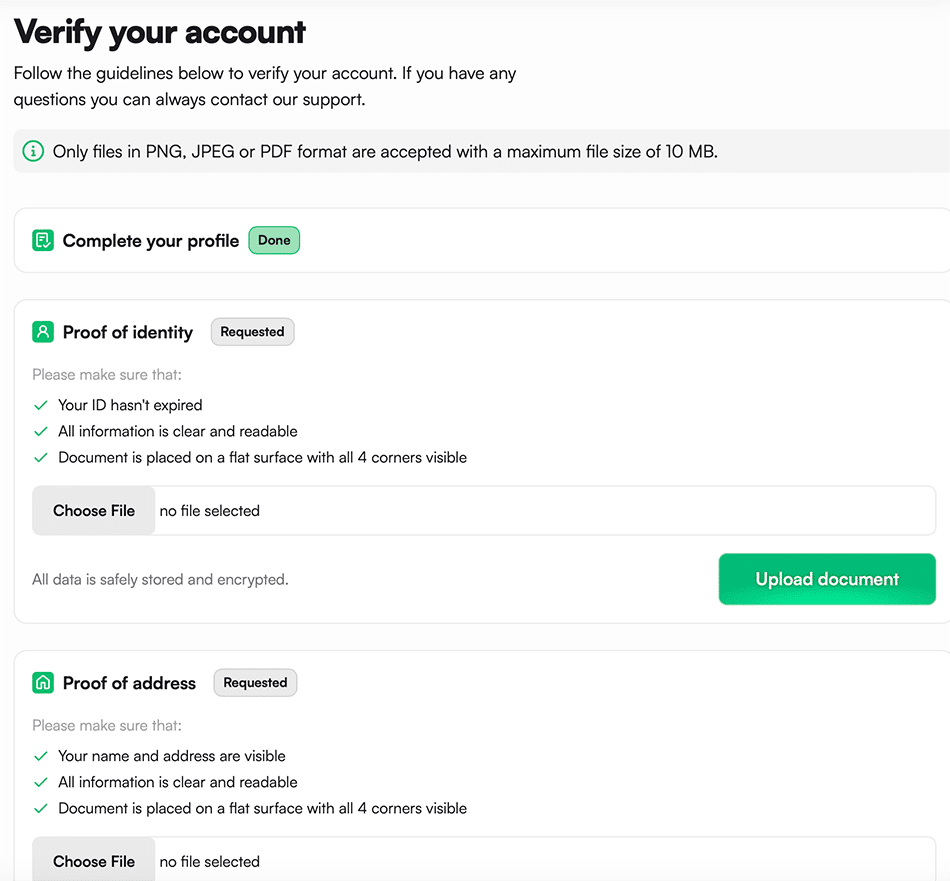Select the Proof of identity person icon
The image size is (950, 881).
point(43,332)
